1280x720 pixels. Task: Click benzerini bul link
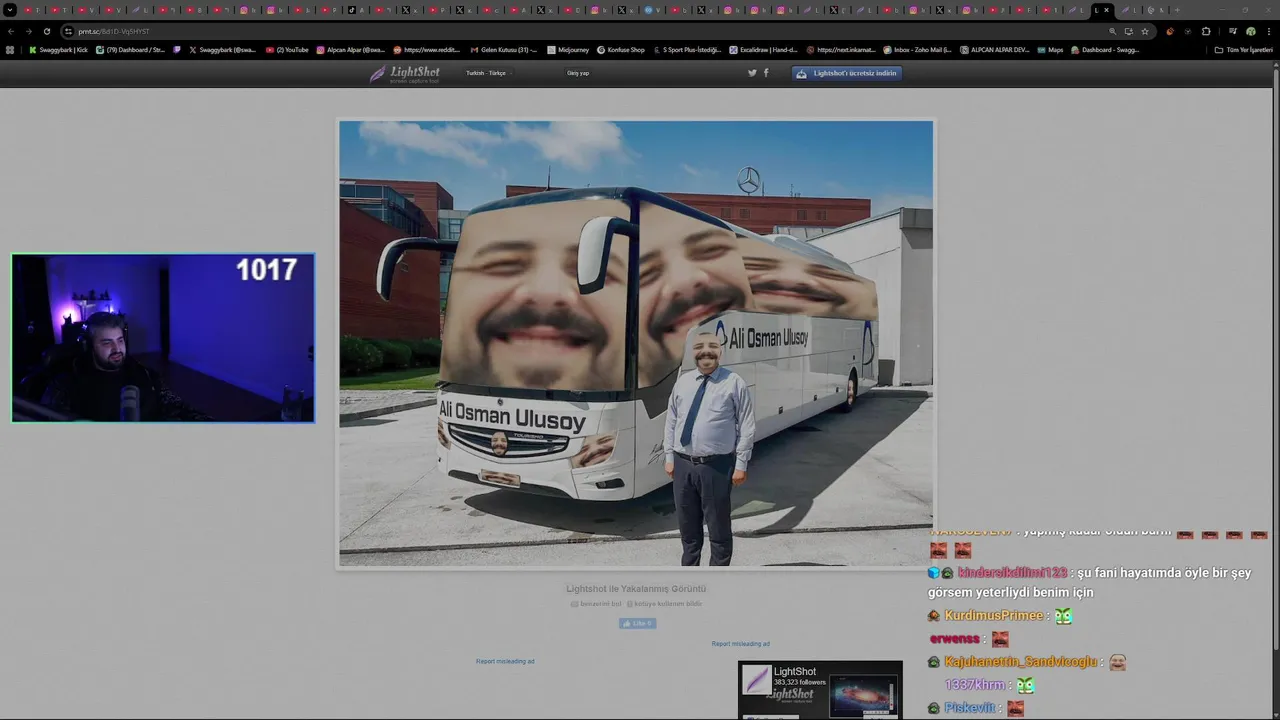597,603
